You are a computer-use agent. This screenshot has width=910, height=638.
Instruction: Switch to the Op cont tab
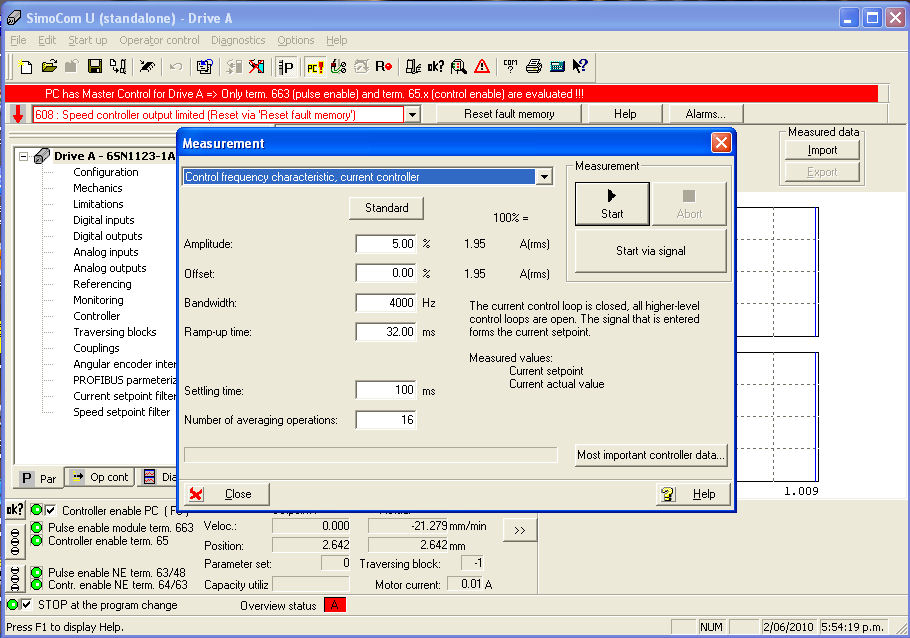pyautogui.click(x=100, y=477)
